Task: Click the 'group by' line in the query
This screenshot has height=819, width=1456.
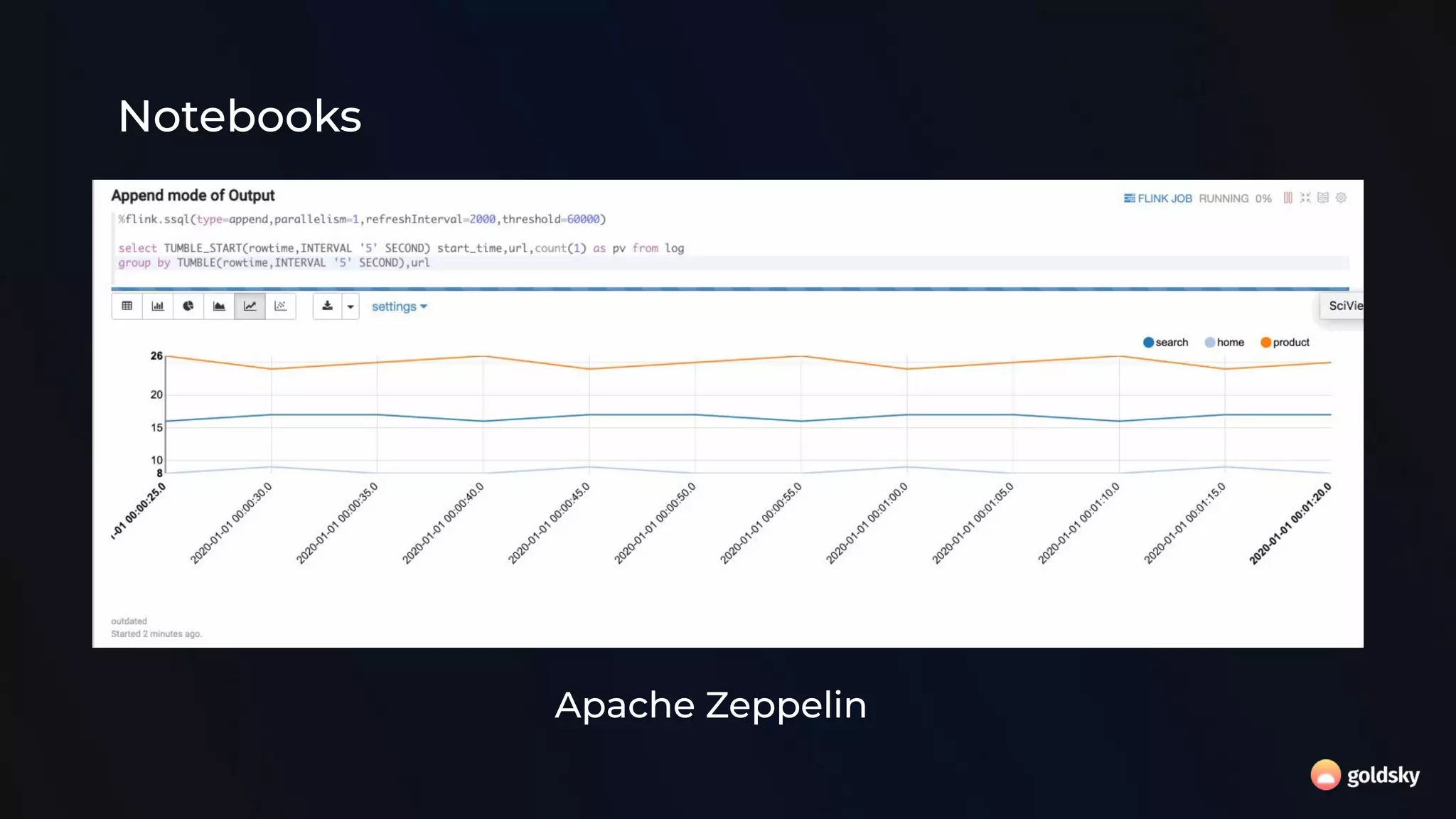Action: tap(274, 262)
